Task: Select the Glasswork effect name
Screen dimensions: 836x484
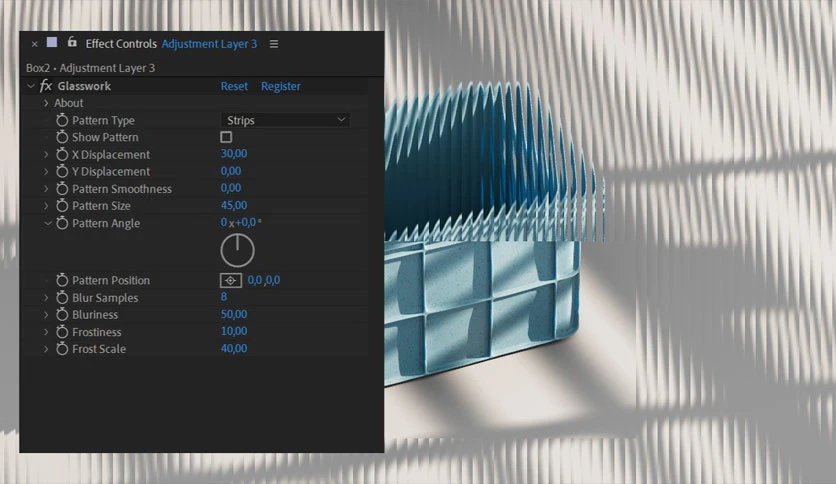Action: click(84, 86)
